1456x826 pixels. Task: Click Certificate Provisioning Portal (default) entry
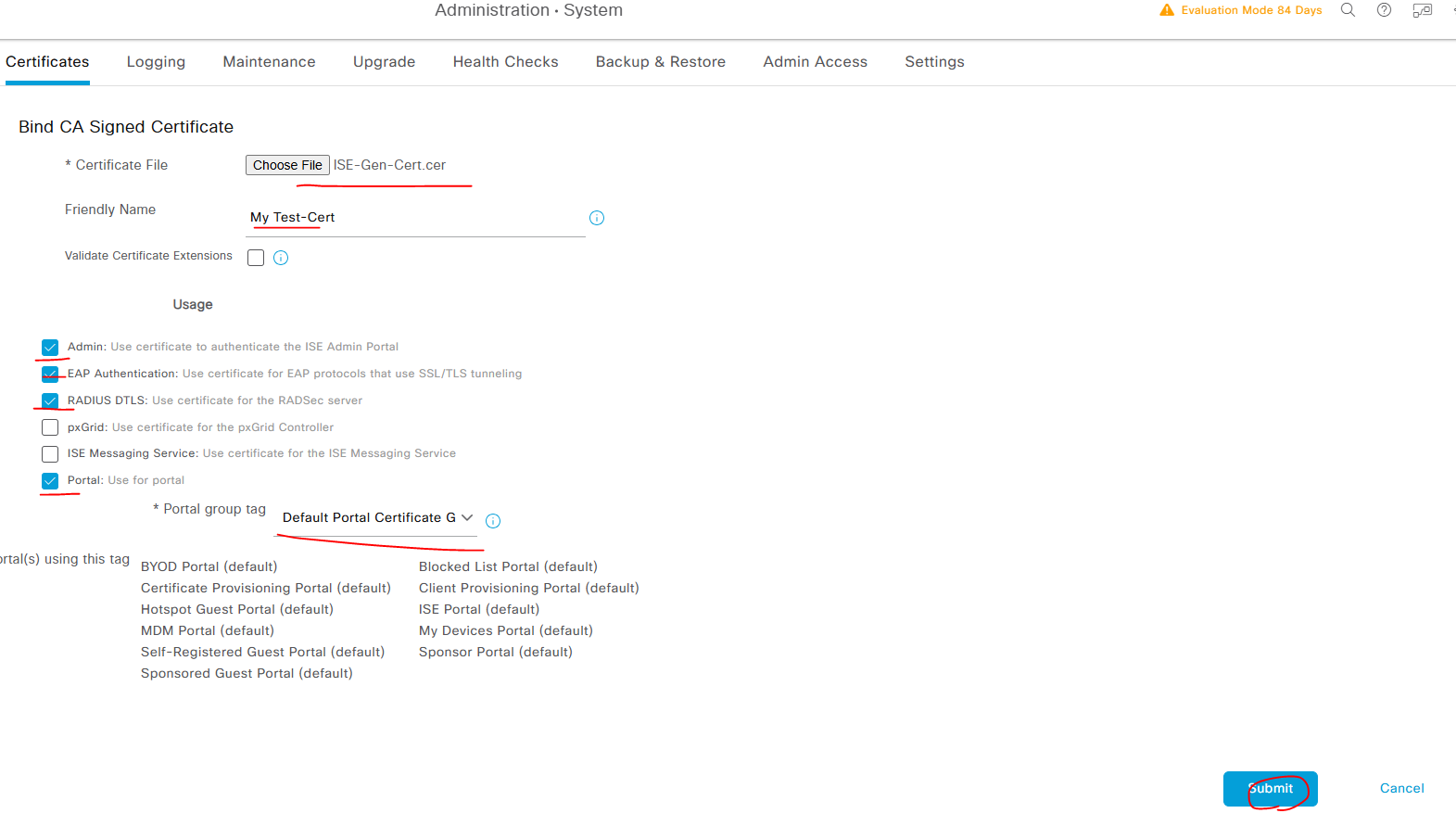point(266,589)
